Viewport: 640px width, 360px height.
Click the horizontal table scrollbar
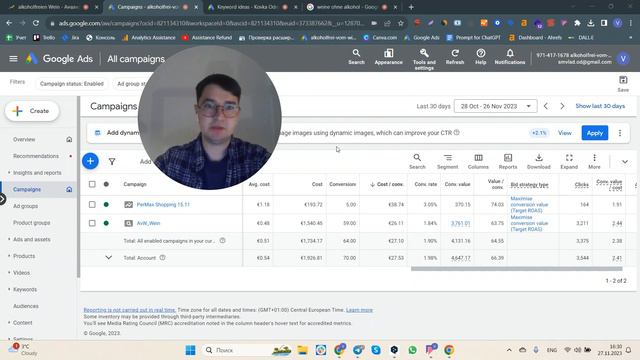point(516,269)
